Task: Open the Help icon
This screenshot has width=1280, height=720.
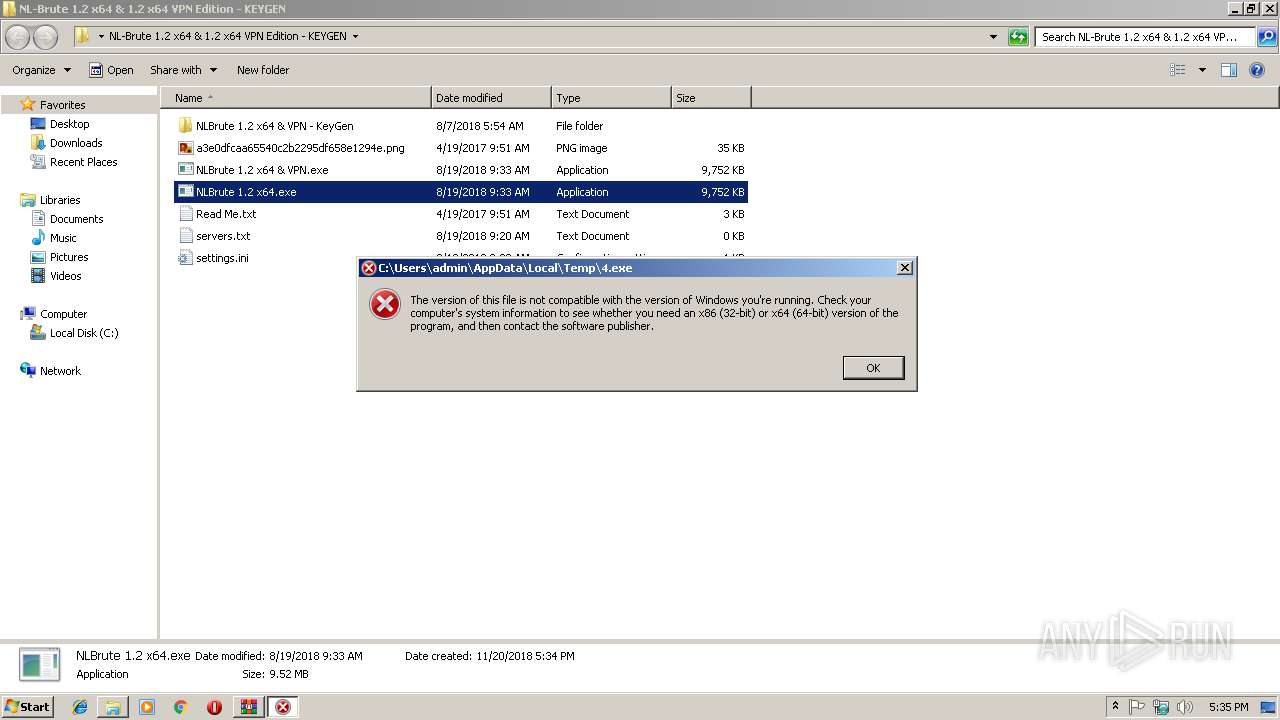Action: [1258, 70]
